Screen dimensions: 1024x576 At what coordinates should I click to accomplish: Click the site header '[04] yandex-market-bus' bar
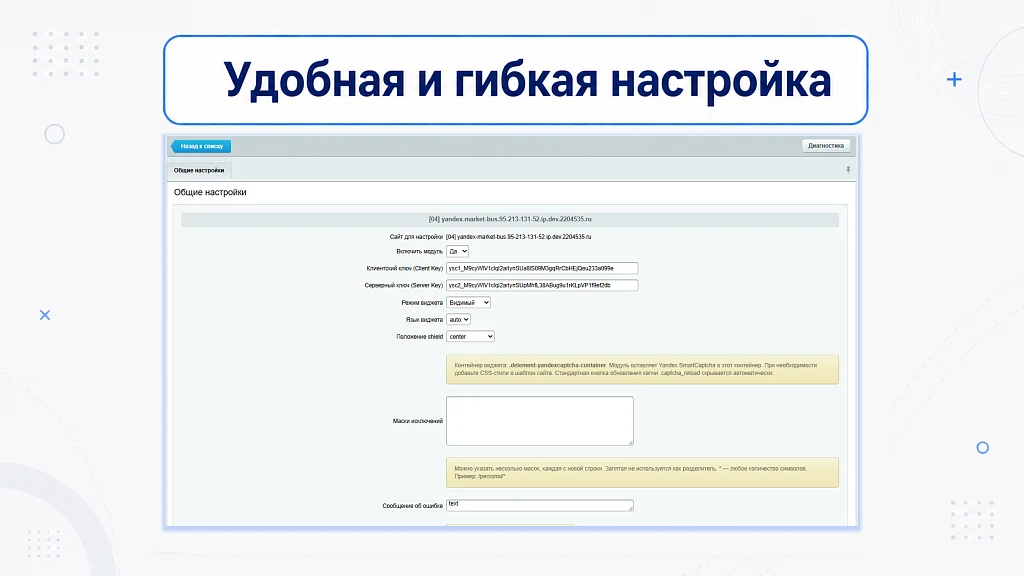510,219
